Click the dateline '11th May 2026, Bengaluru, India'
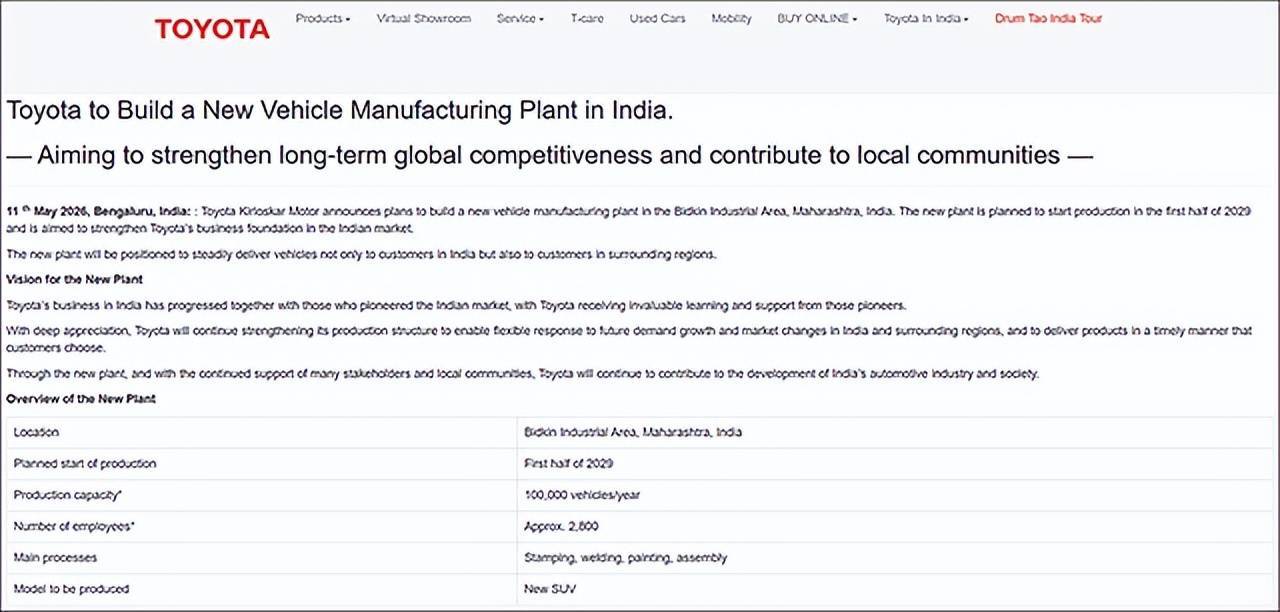This screenshot has height=612, width=1280. click(99, 212)
